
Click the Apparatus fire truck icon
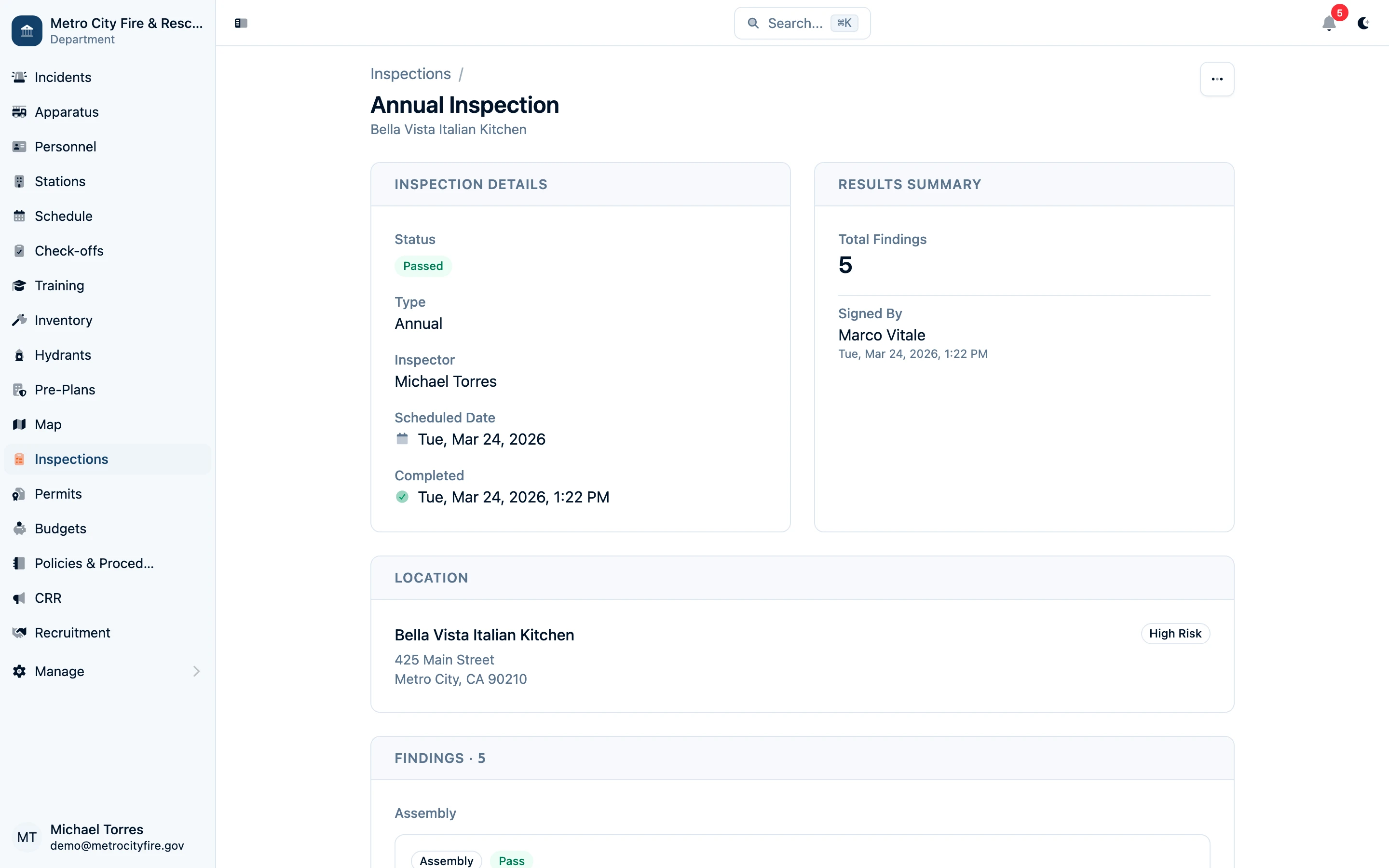click(19, 112)
